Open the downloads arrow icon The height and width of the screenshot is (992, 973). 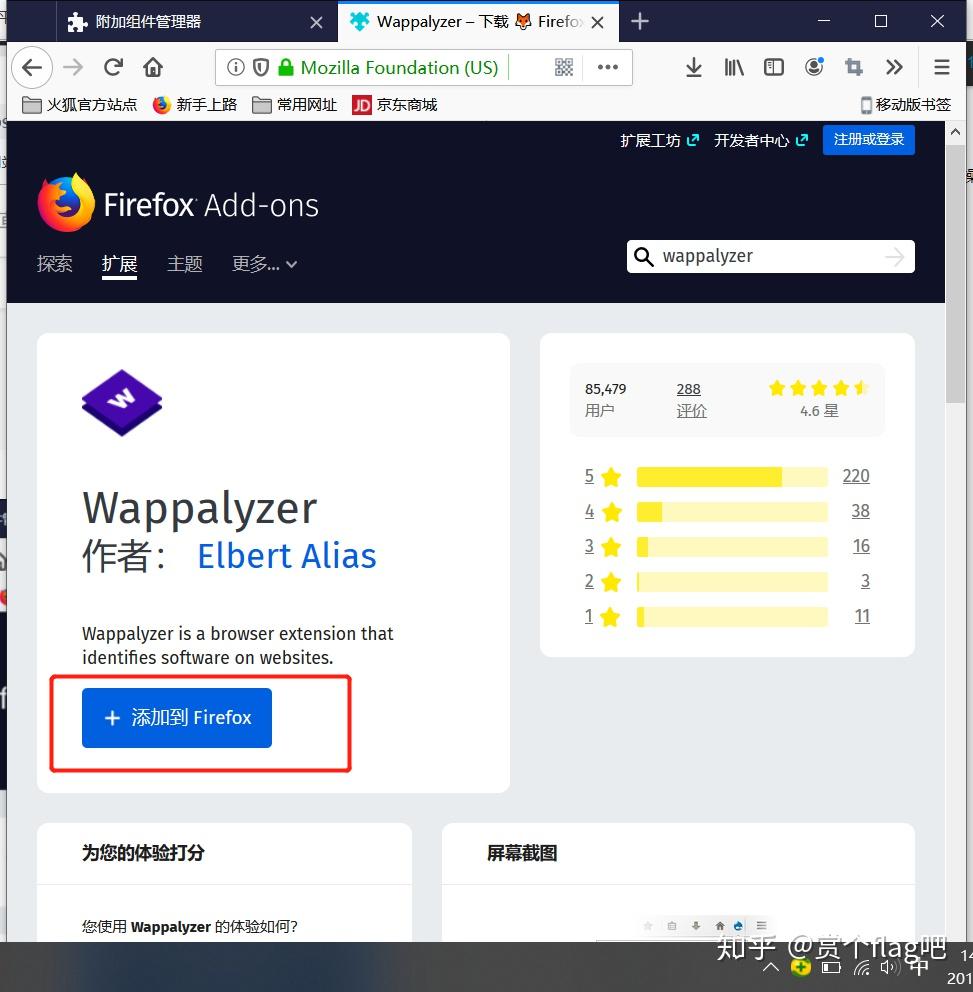click(694, 67)
